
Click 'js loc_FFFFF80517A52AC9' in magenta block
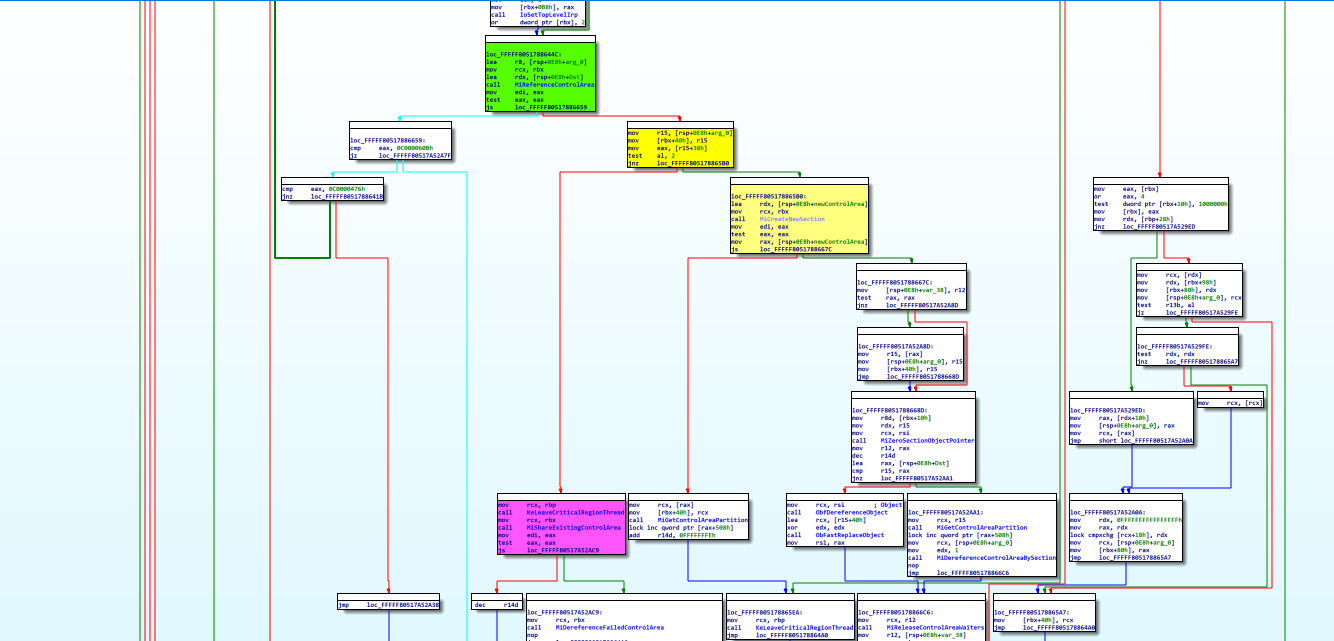pos(548,550)
